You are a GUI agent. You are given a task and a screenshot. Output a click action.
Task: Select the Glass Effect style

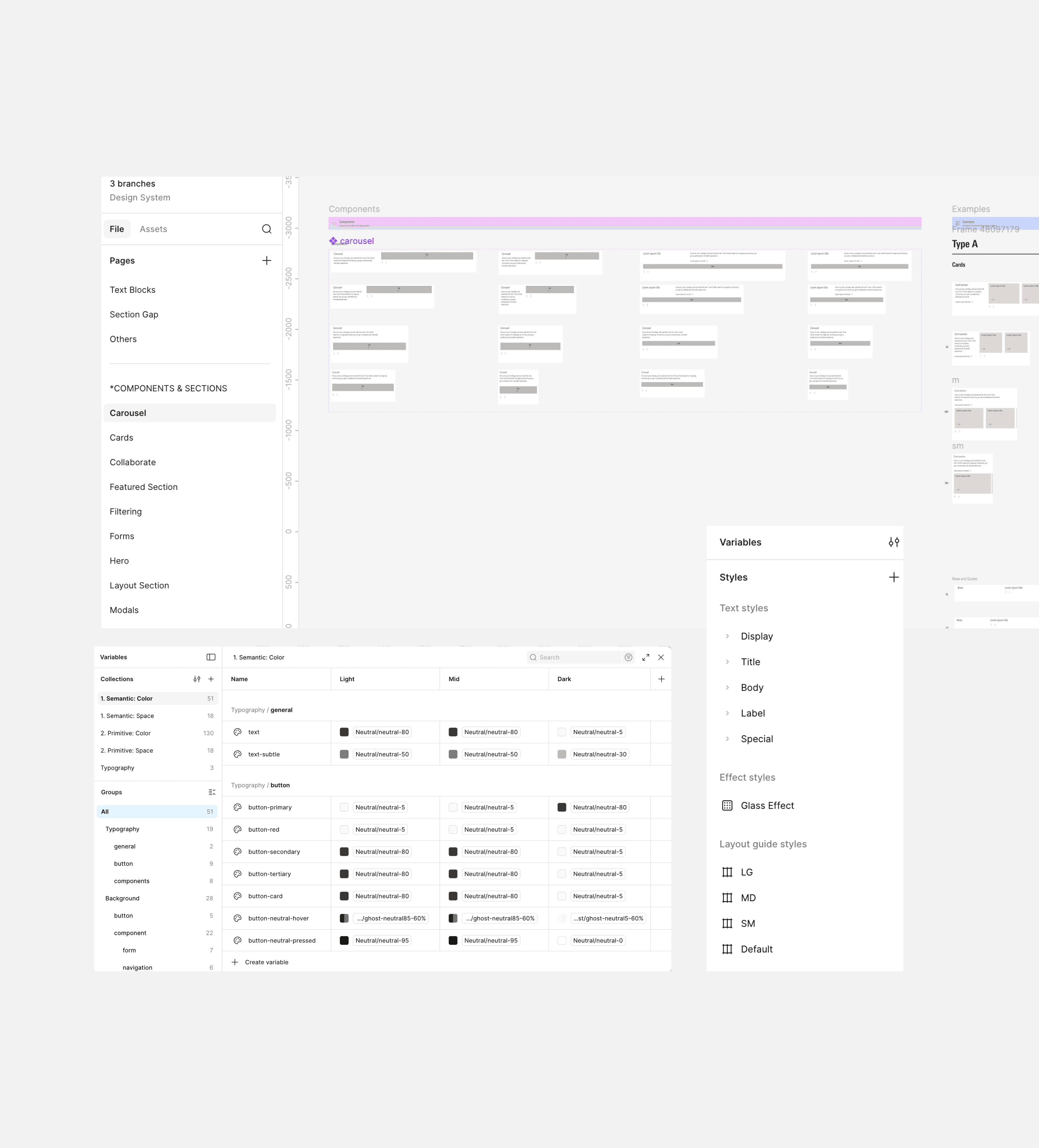[767, 805]
